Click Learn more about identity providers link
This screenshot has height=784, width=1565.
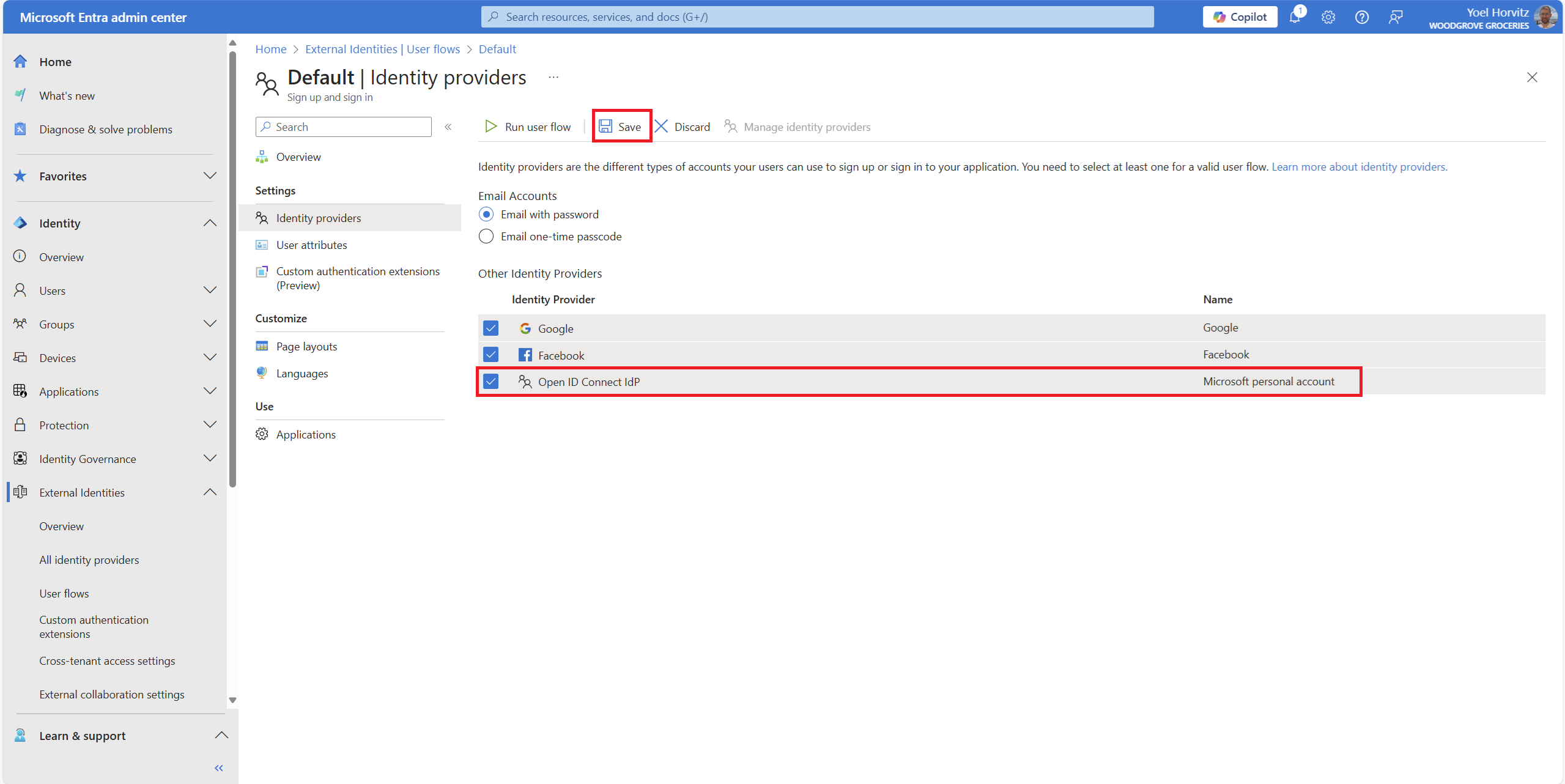1359,167
